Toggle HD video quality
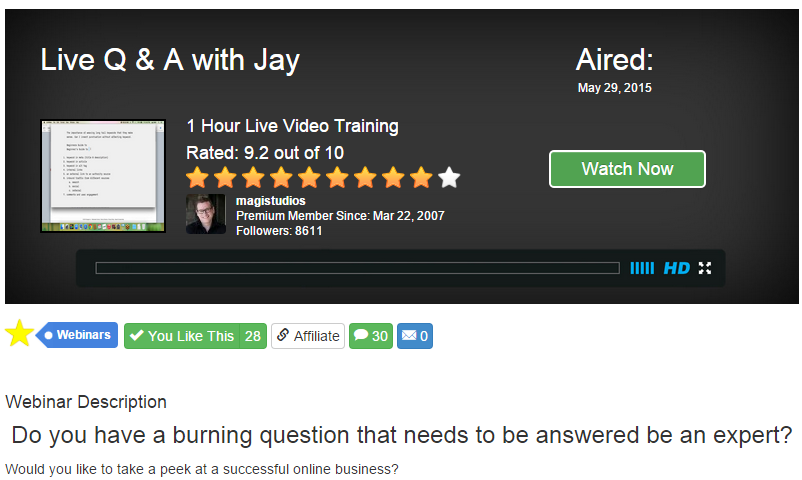The image size is (802, 480). point(676,268)
